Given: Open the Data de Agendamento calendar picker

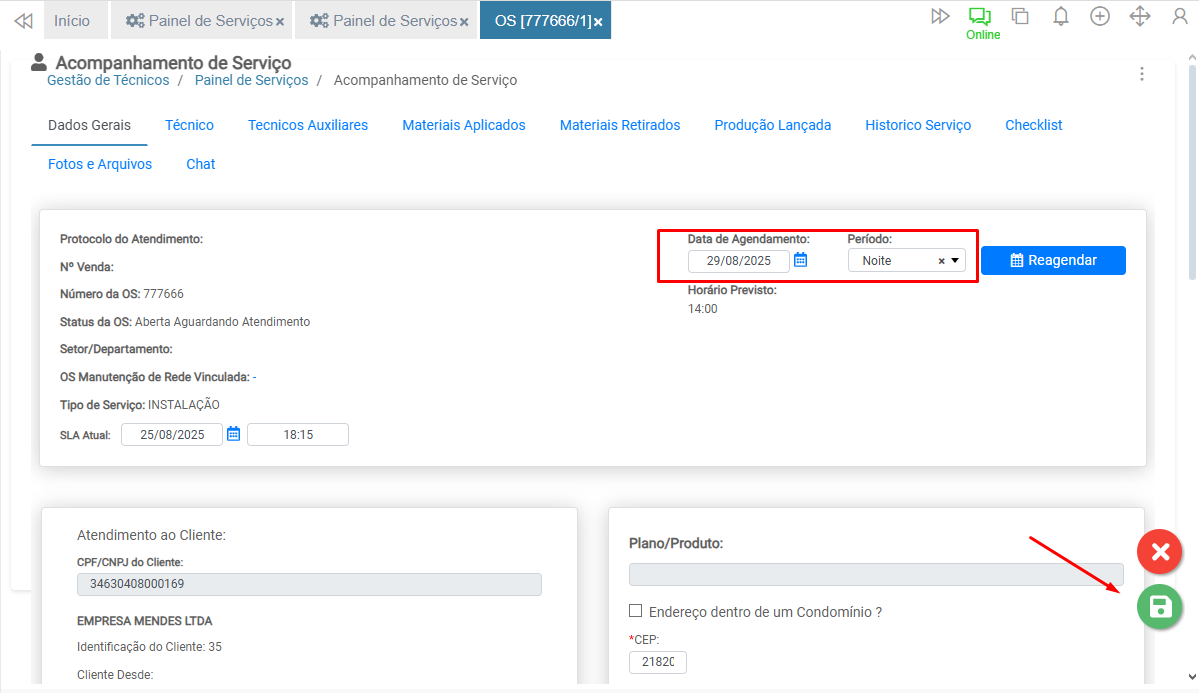Looking at the screenshot, I should click(800, 260).
